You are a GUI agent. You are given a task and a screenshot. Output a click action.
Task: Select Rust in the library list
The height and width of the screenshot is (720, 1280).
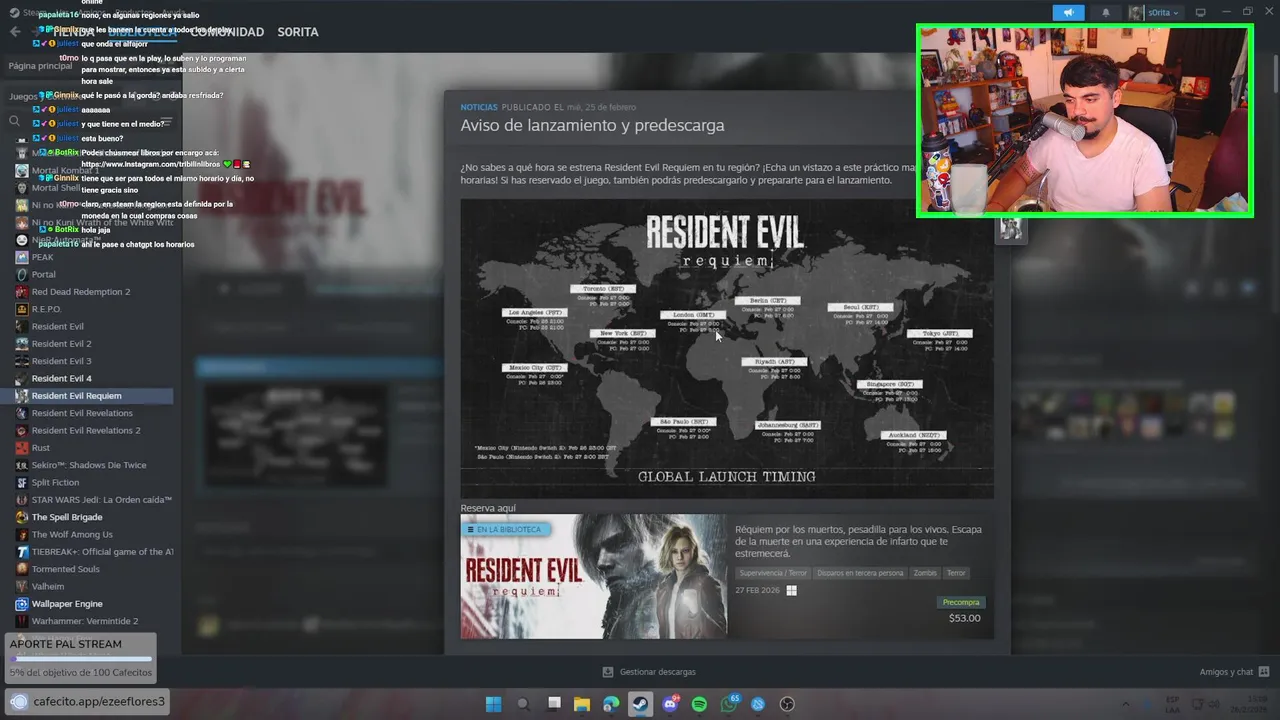click(40, 448)
